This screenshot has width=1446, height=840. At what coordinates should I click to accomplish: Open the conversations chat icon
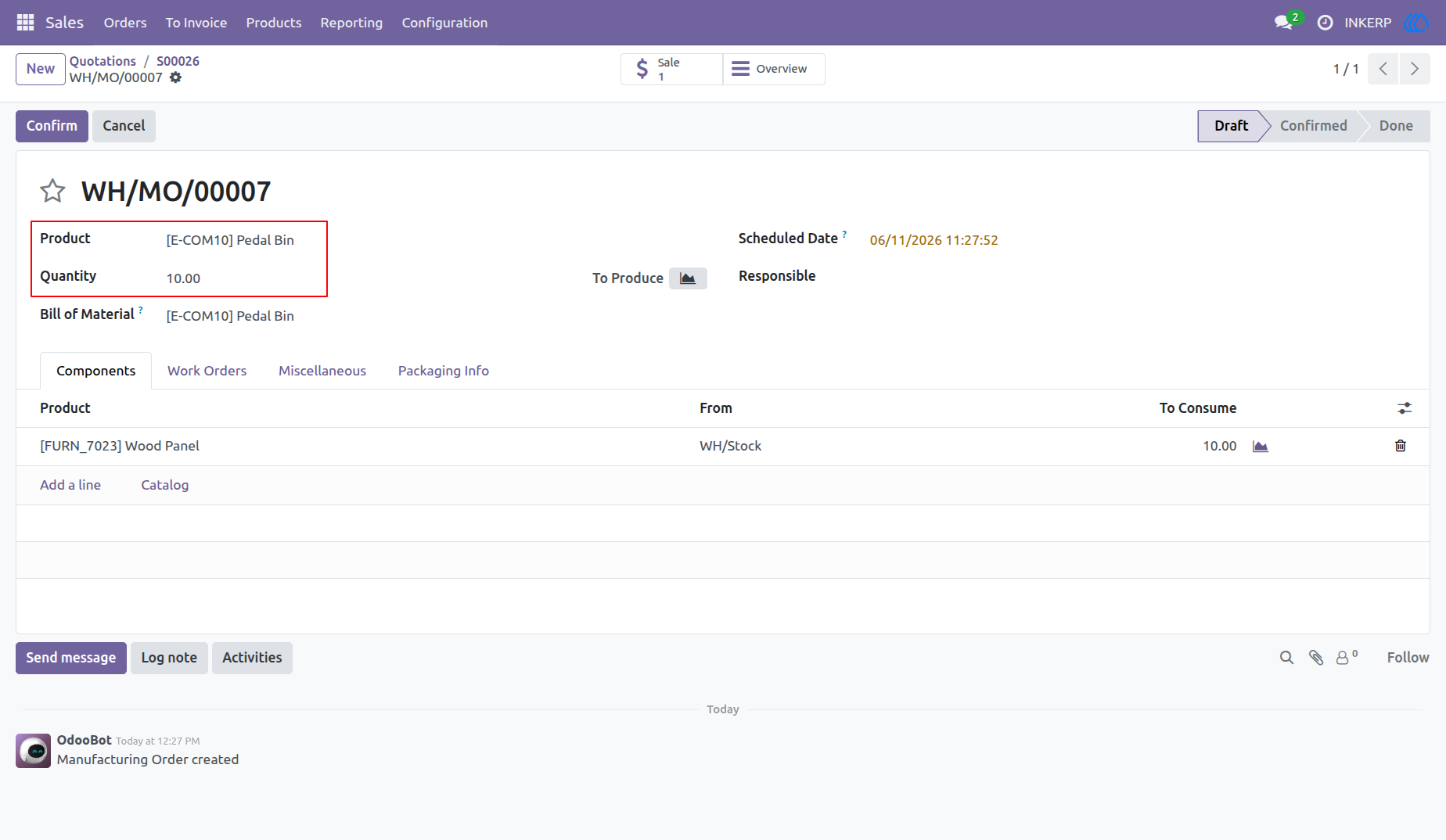point(1283,23)
